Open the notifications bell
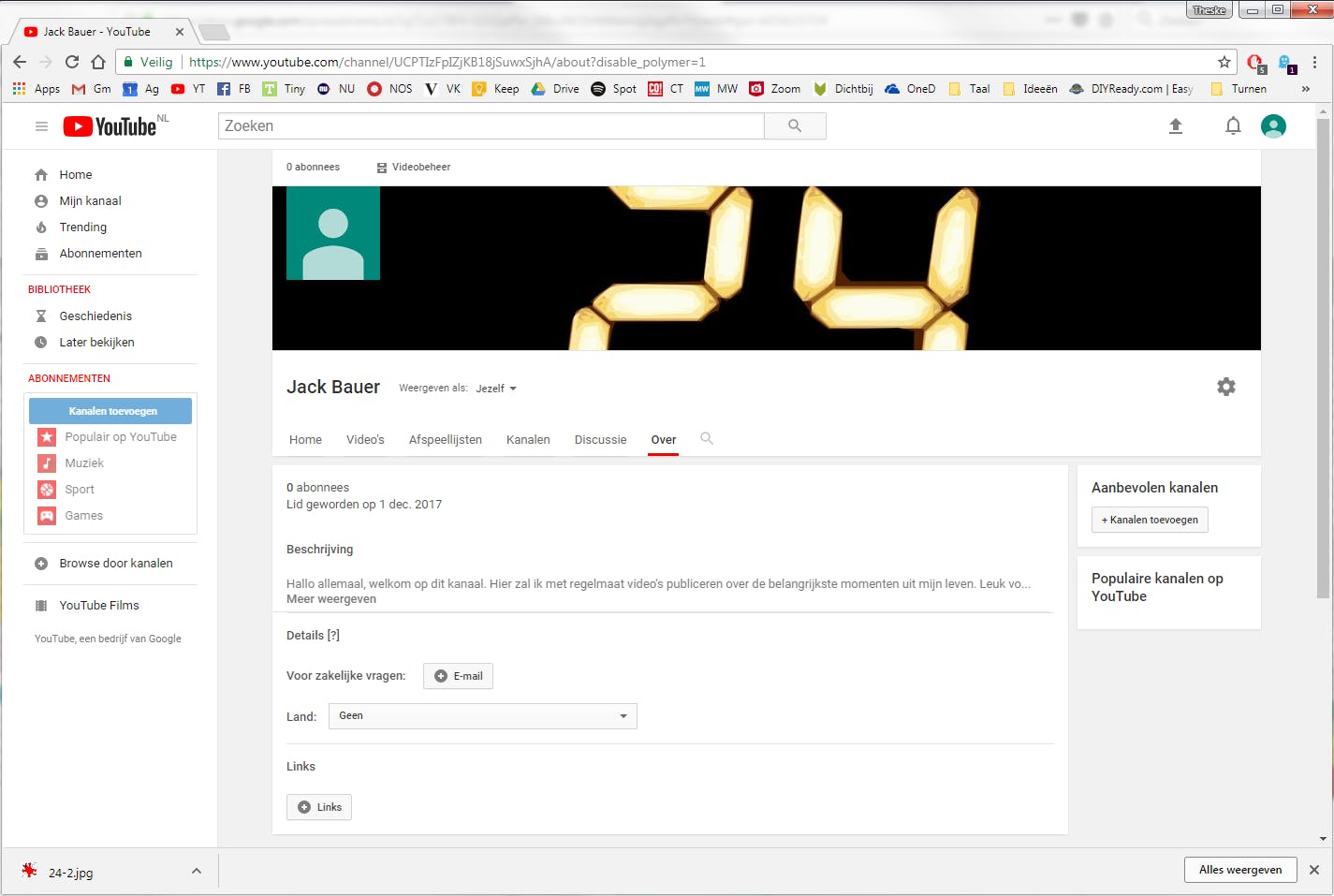 coord(1233,126)
